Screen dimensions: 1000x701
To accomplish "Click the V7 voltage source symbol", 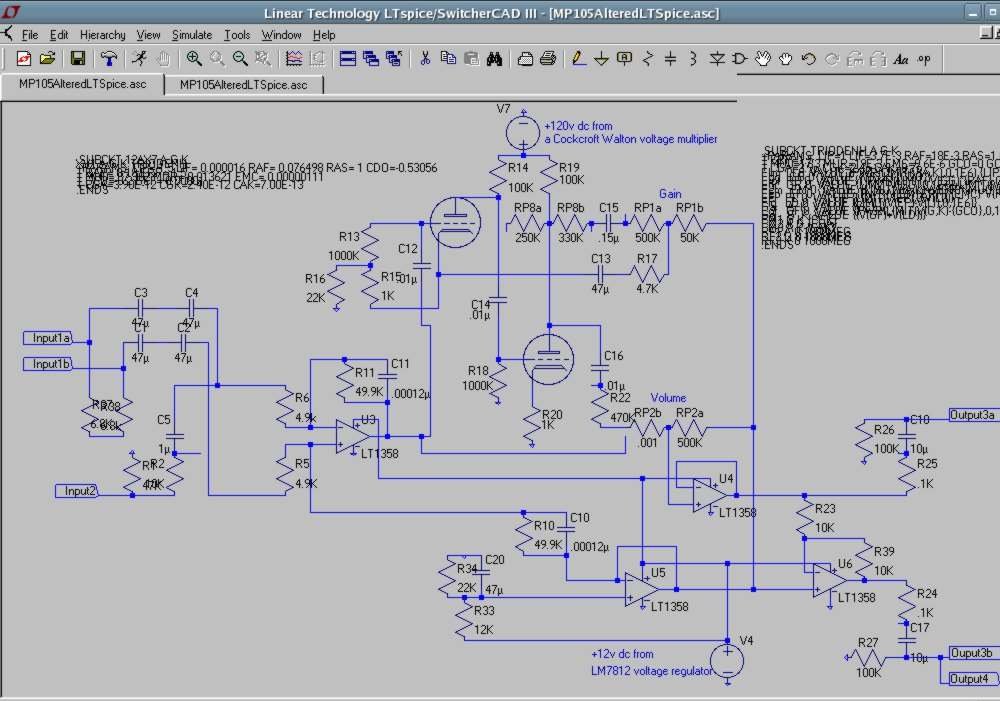I will (523, 133).
